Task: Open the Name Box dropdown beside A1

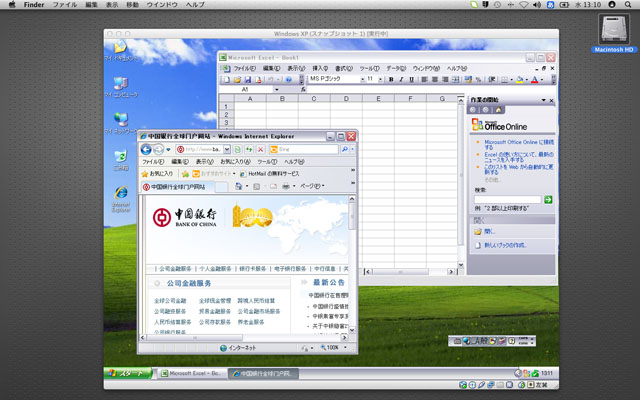Action: coord(276,89)
